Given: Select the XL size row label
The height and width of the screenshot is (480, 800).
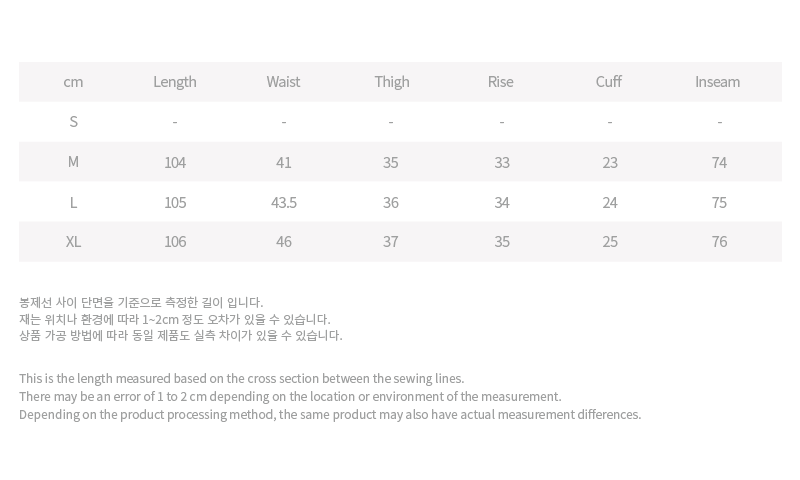Looking at the screenshot, I should click(73, 242).
